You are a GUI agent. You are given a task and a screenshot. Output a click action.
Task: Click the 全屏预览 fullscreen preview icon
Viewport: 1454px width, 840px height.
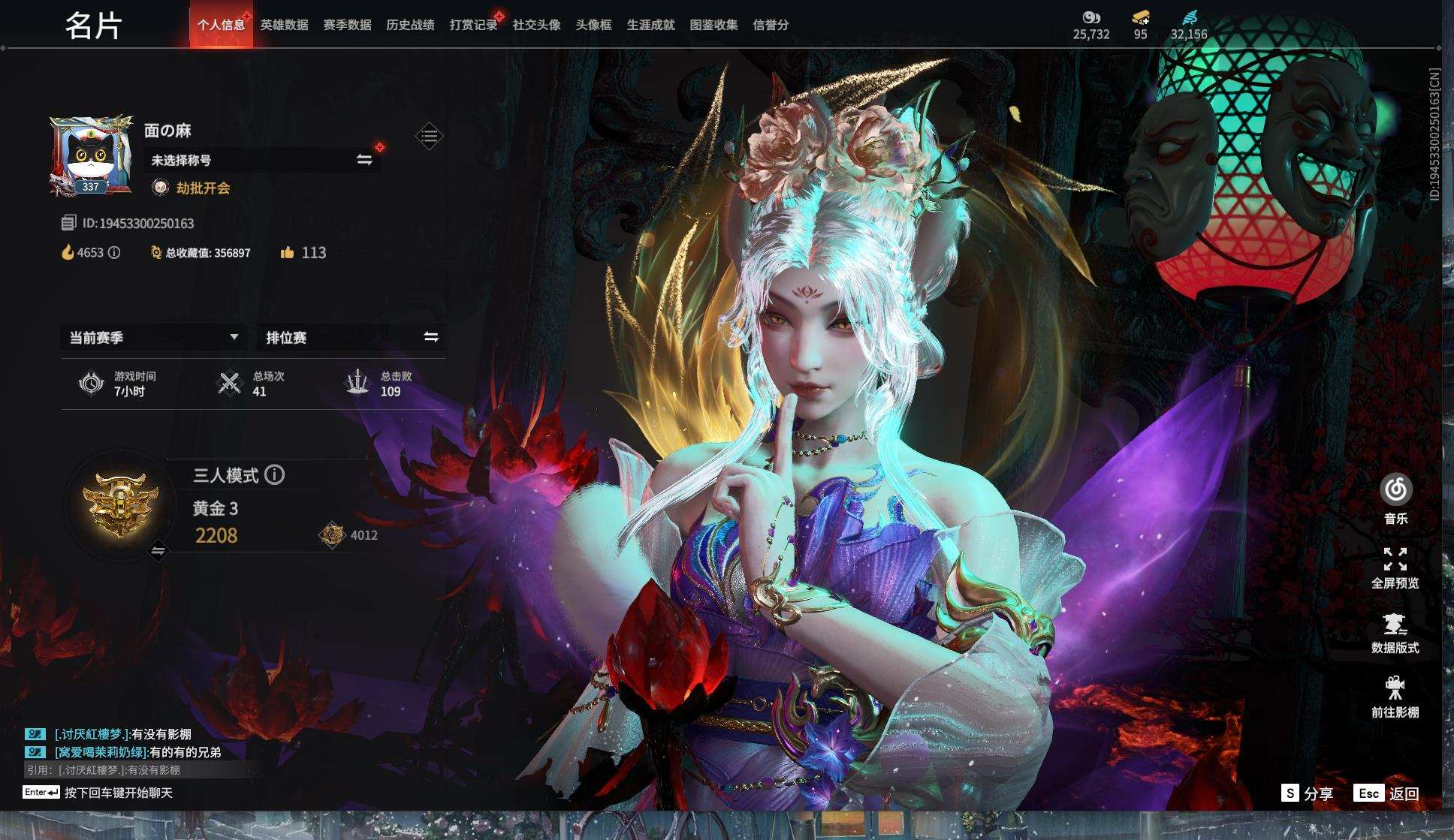click(x=1395, y=559)
